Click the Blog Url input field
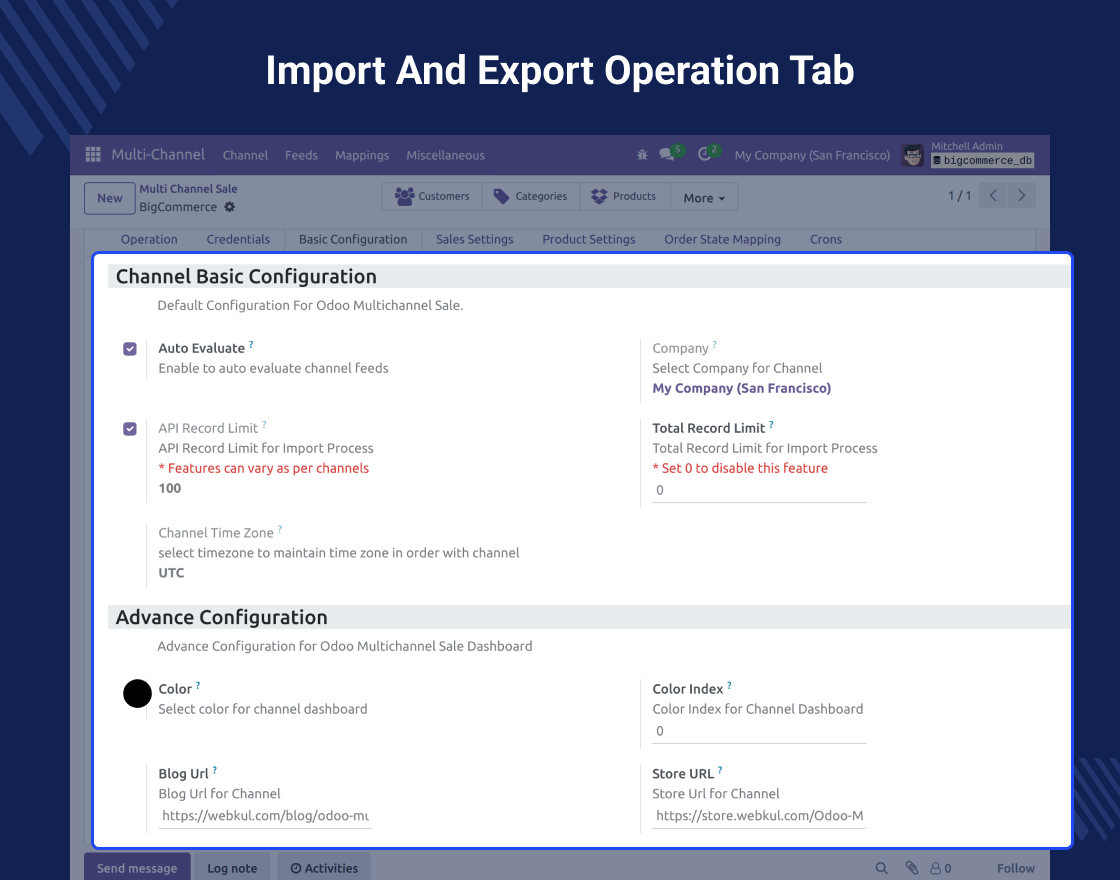This screenshot has width=1120, height=880. [265, 816]
